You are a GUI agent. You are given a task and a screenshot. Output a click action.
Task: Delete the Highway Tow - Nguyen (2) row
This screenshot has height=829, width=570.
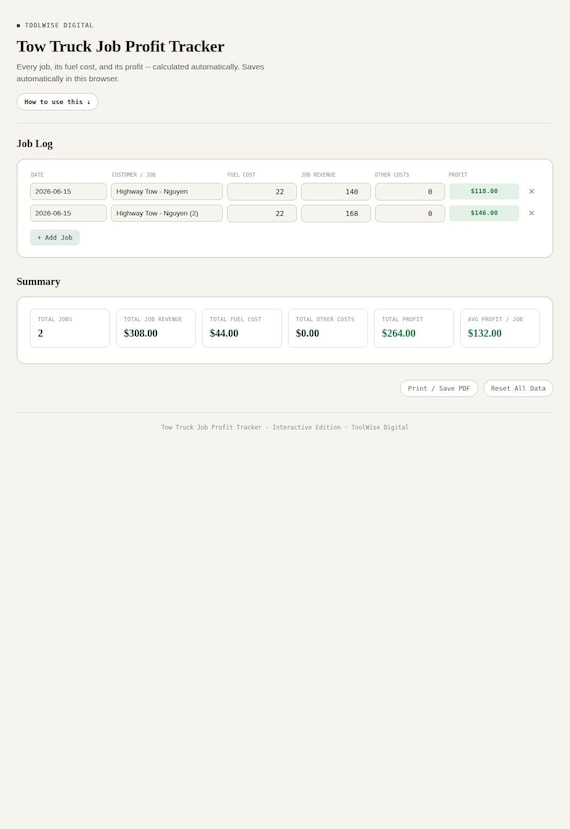531,213
